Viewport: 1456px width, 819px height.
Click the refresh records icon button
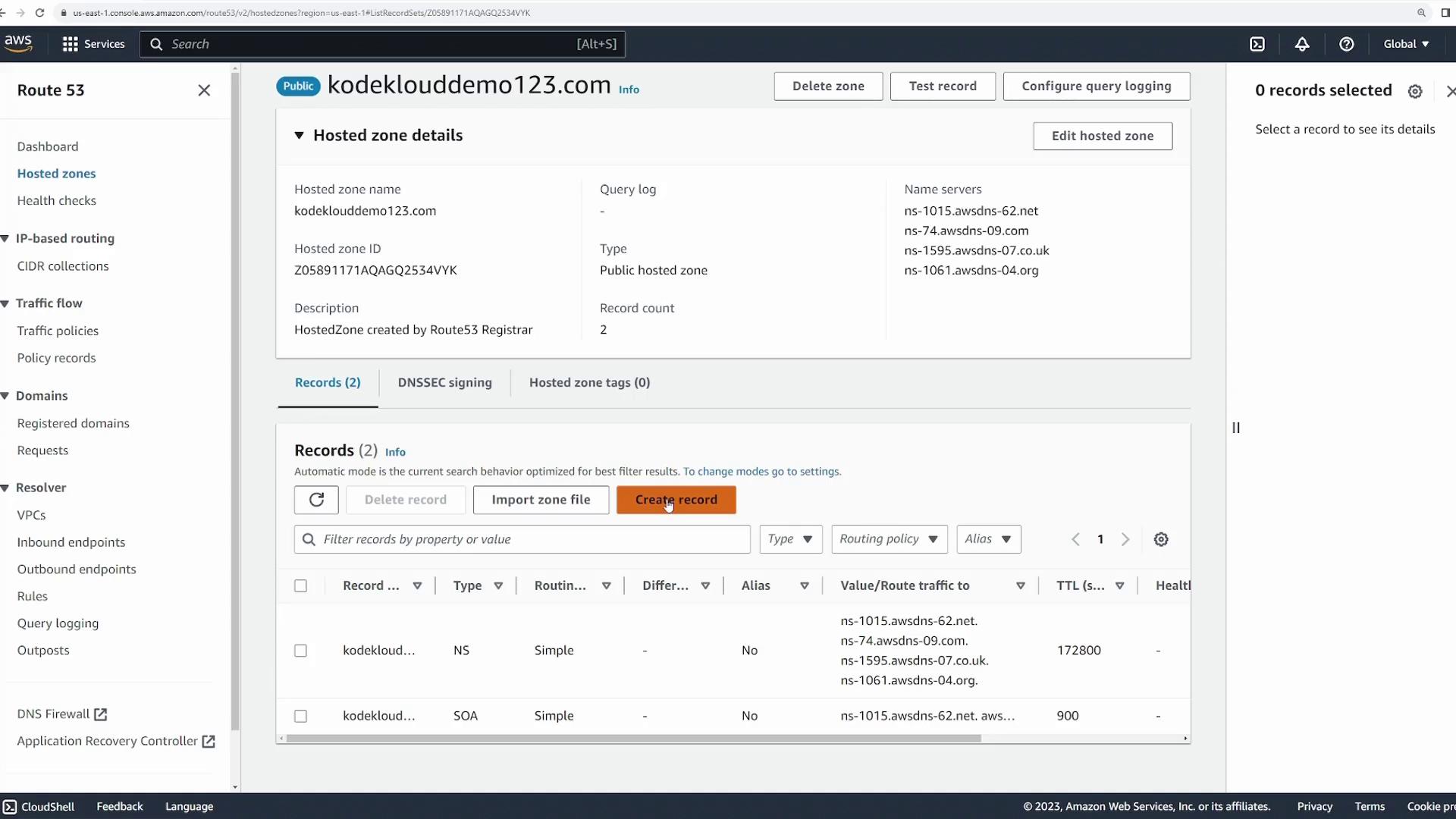(x=316, y=500)
